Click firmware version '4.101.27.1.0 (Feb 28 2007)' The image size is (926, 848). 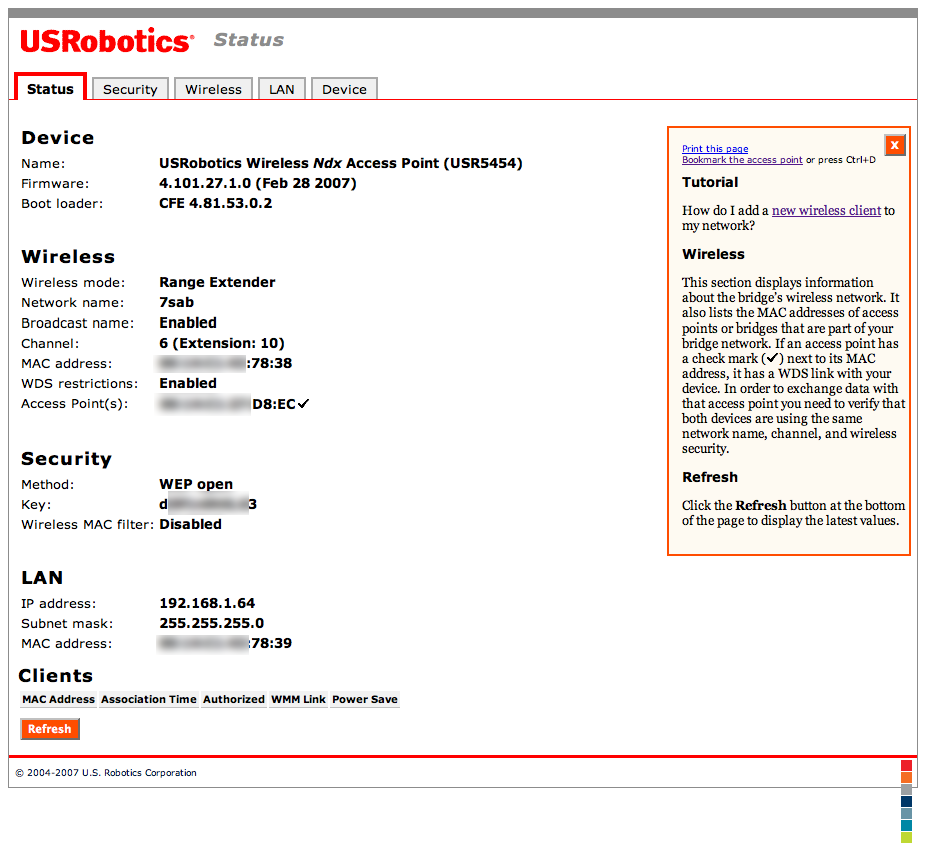[x=257, y=183]
